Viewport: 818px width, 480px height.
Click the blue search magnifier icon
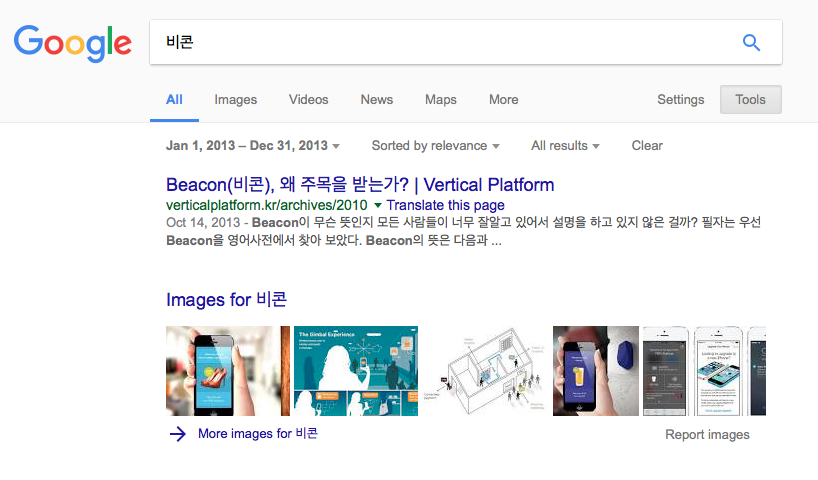751,42
